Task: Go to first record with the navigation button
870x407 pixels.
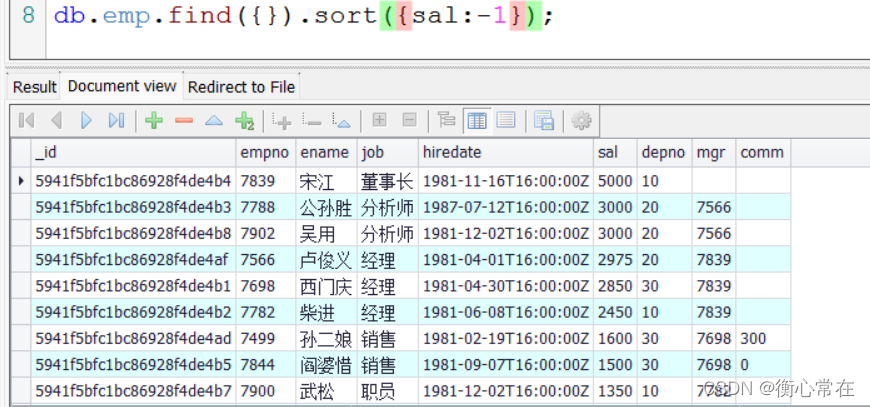Action: point(26,120)
